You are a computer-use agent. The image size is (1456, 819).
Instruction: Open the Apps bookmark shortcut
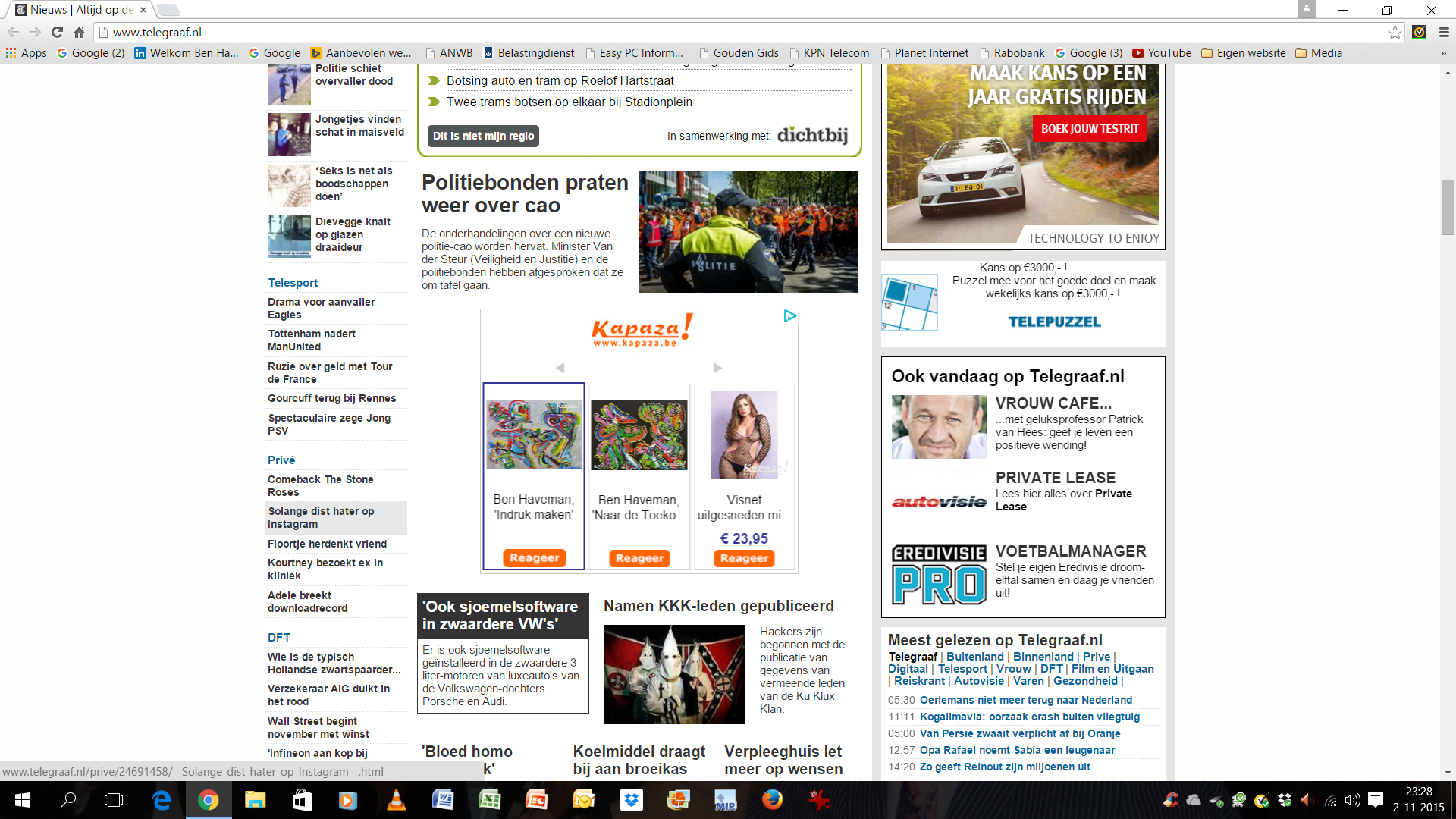tap(27, 53)
